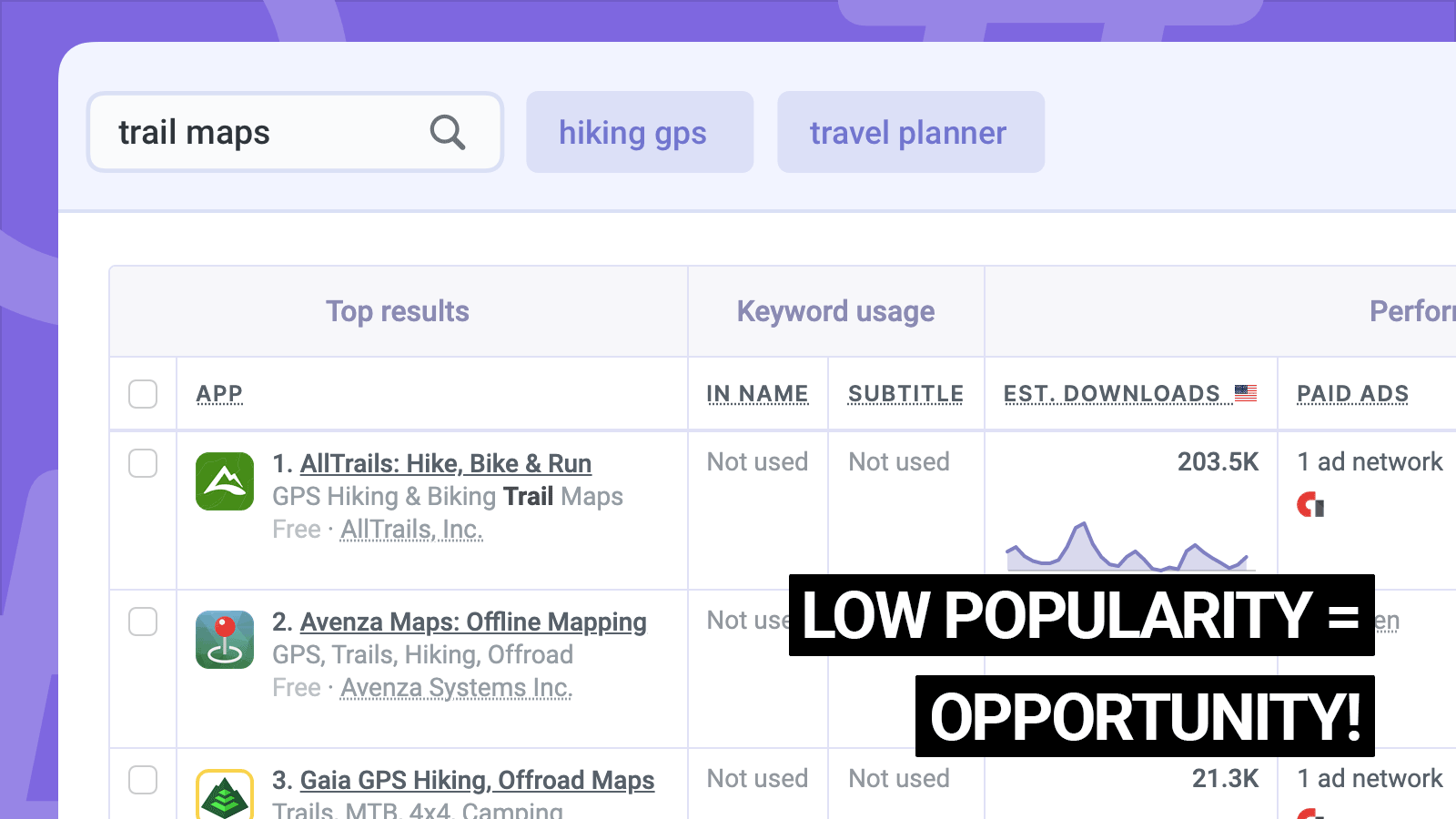
Task: Open the AllTrails: Hike, Bike & Run listing
Action: coord(446,464)
